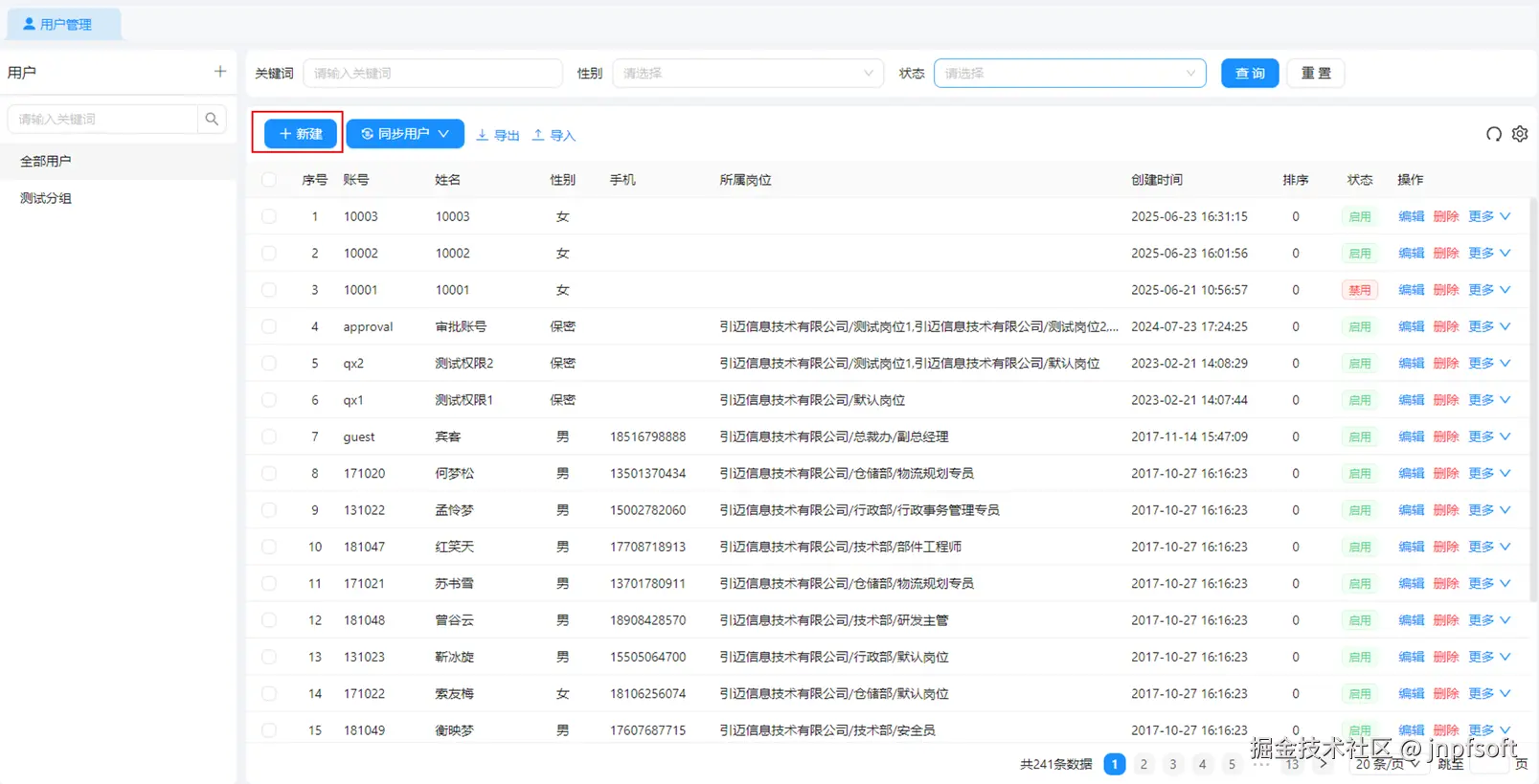Screen dimensions: 1539x784
Task: Click 编辑 for account 10003
Action: click(1411, 216)
